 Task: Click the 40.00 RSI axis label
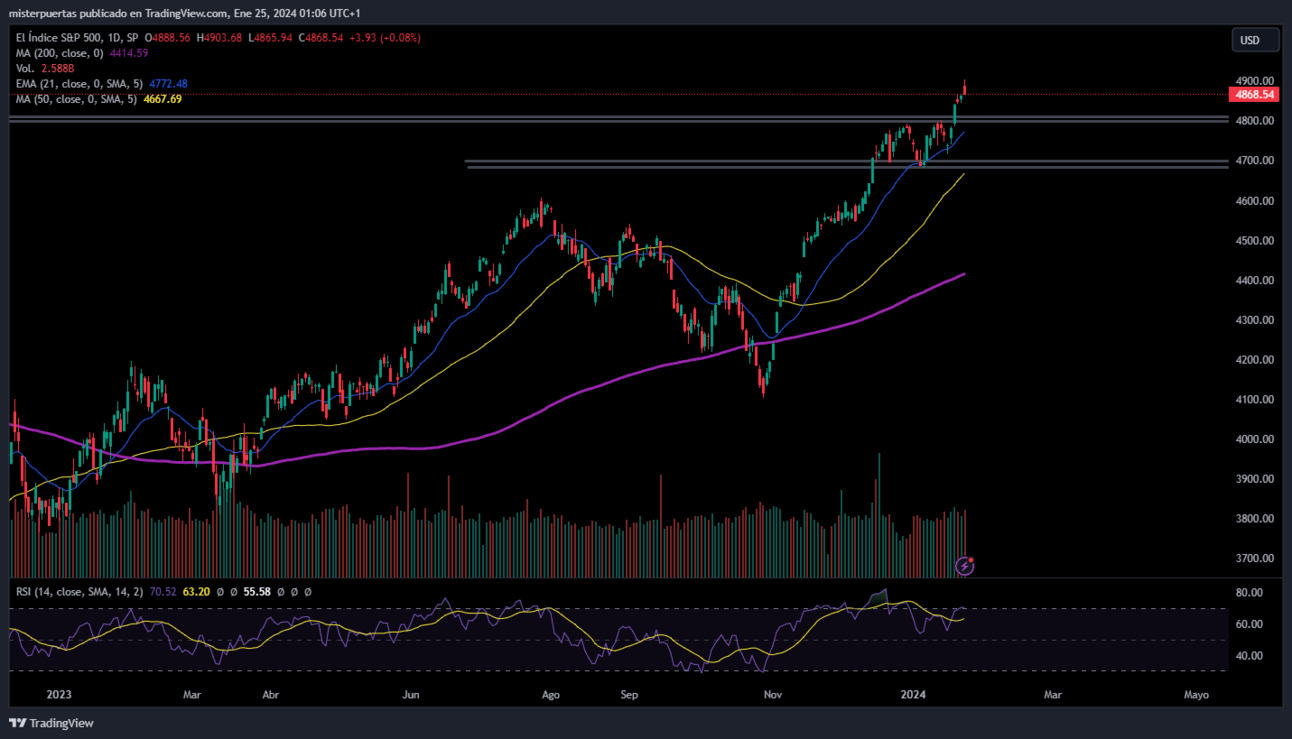[x=1250, y=656]
